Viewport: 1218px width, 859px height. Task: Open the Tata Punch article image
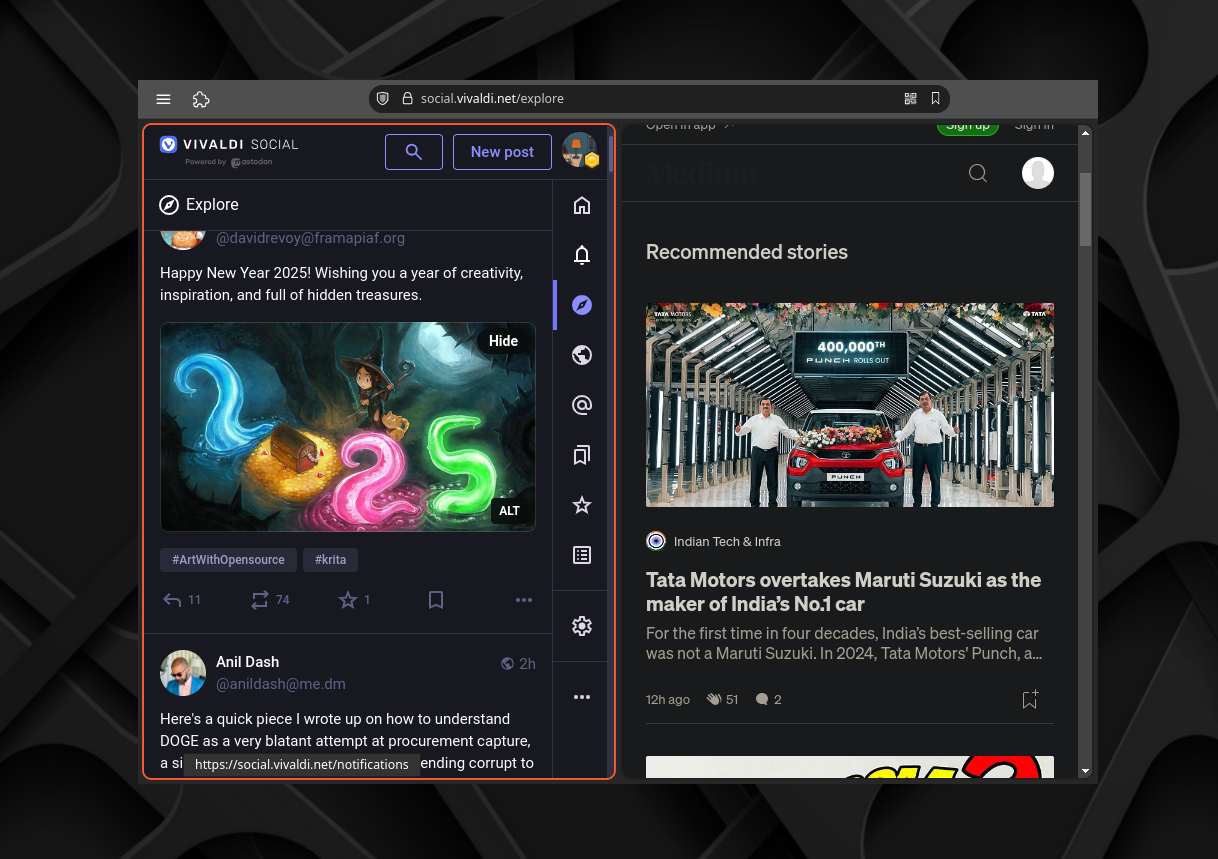point(850,405)
